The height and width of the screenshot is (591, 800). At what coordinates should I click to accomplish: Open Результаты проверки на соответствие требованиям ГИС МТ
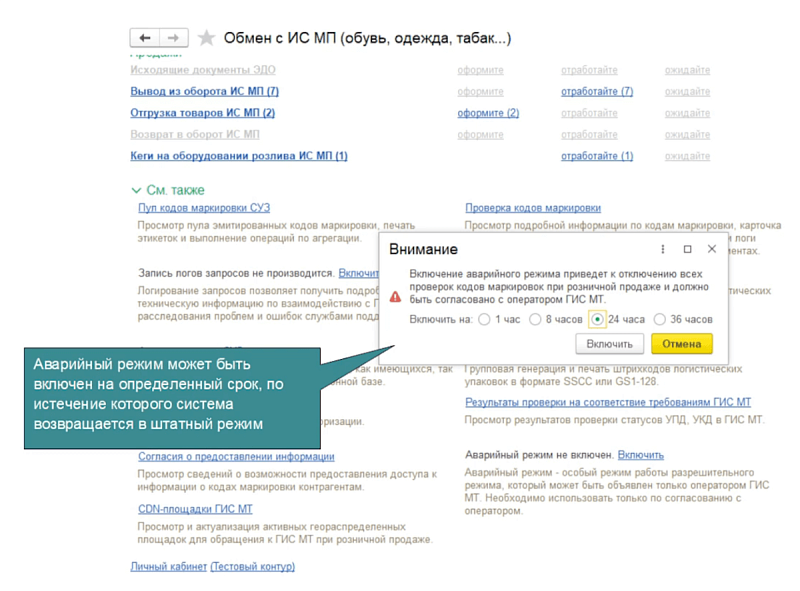(608, 402)
